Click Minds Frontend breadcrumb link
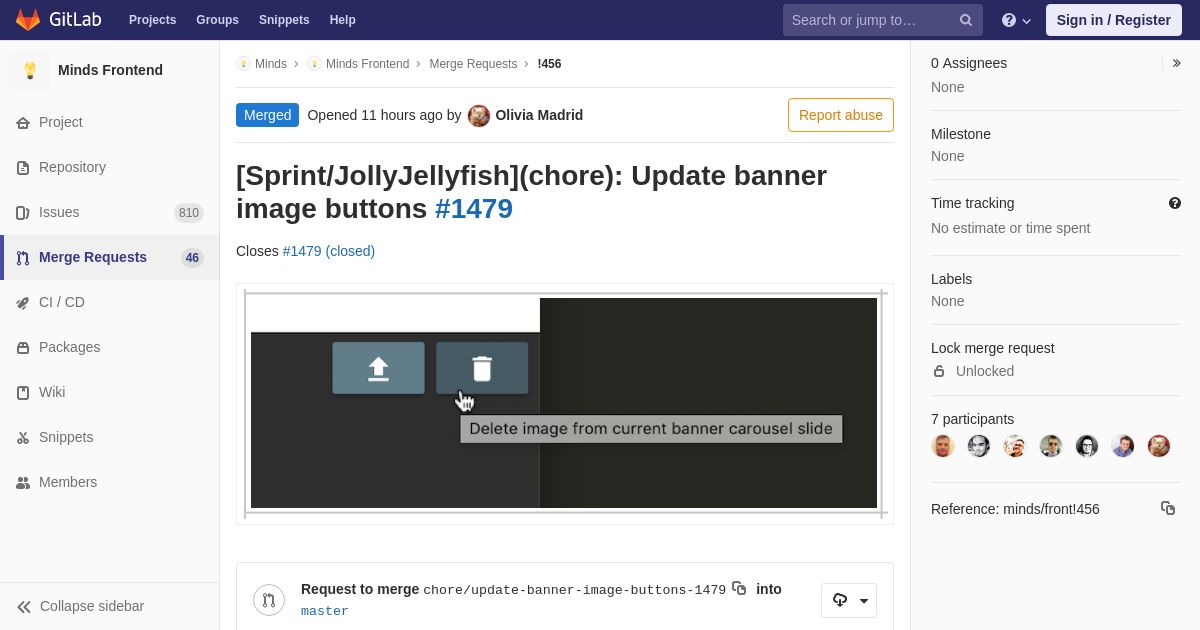Viewport: 1200px width, 630px height. (x=367, y=64)
